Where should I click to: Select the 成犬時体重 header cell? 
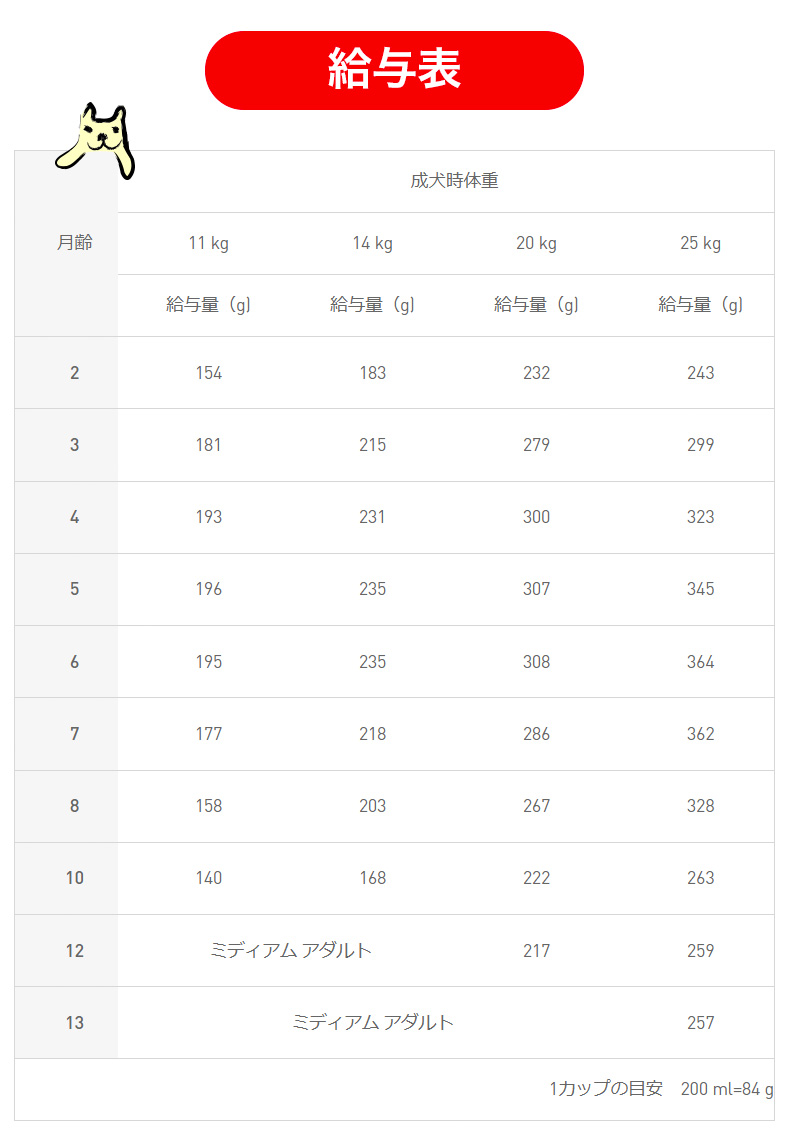(x=454, y=181)
